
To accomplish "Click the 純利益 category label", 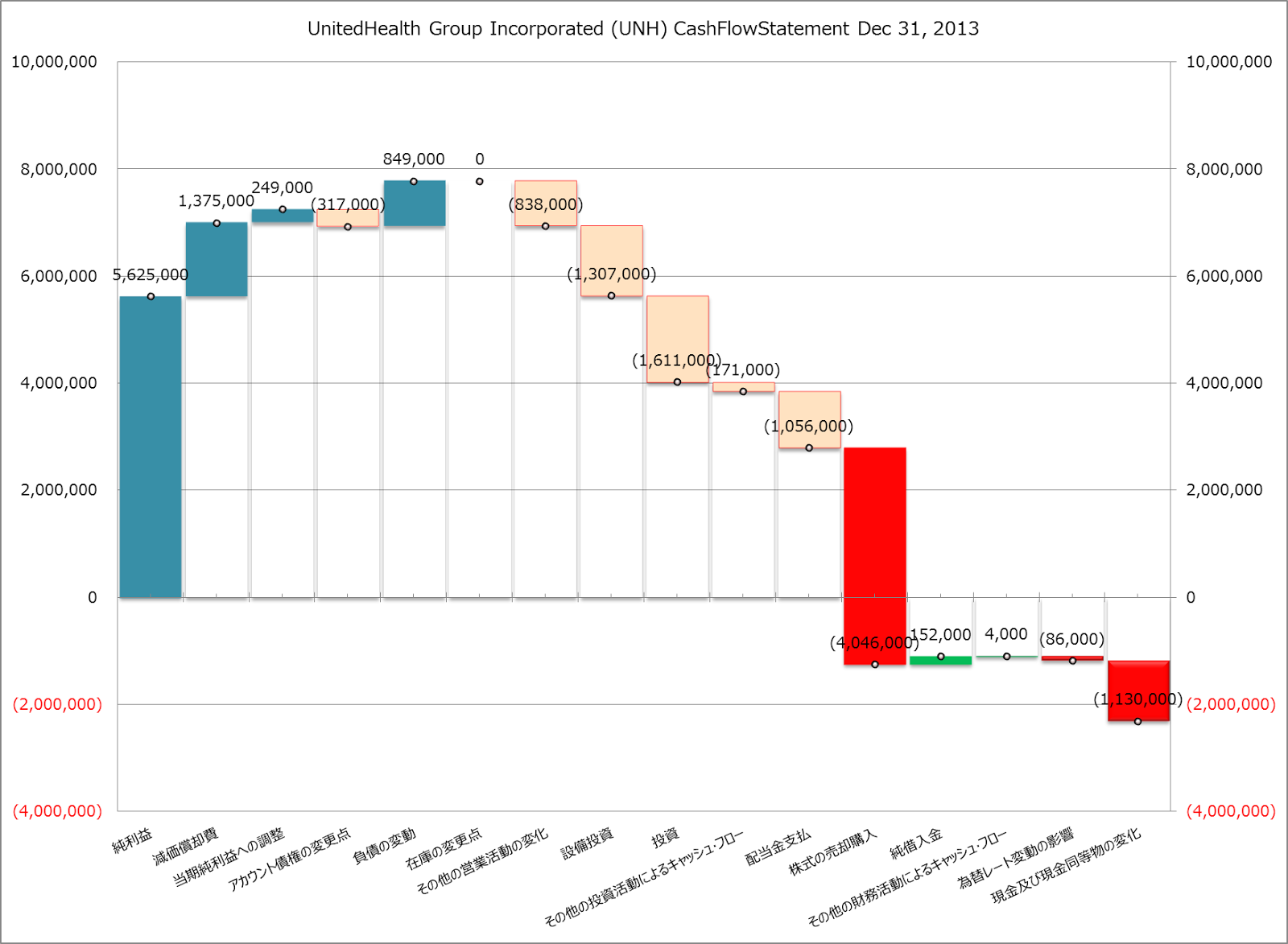I will coord(133,840).
